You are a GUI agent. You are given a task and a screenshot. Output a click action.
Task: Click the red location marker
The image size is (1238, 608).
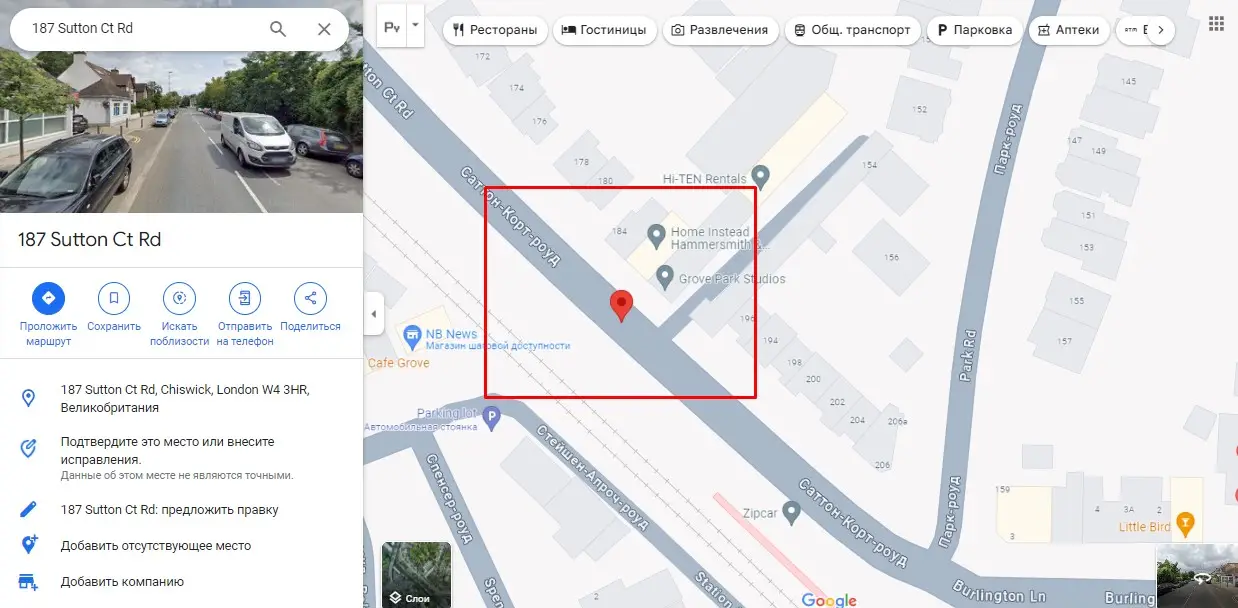[621, 305]
